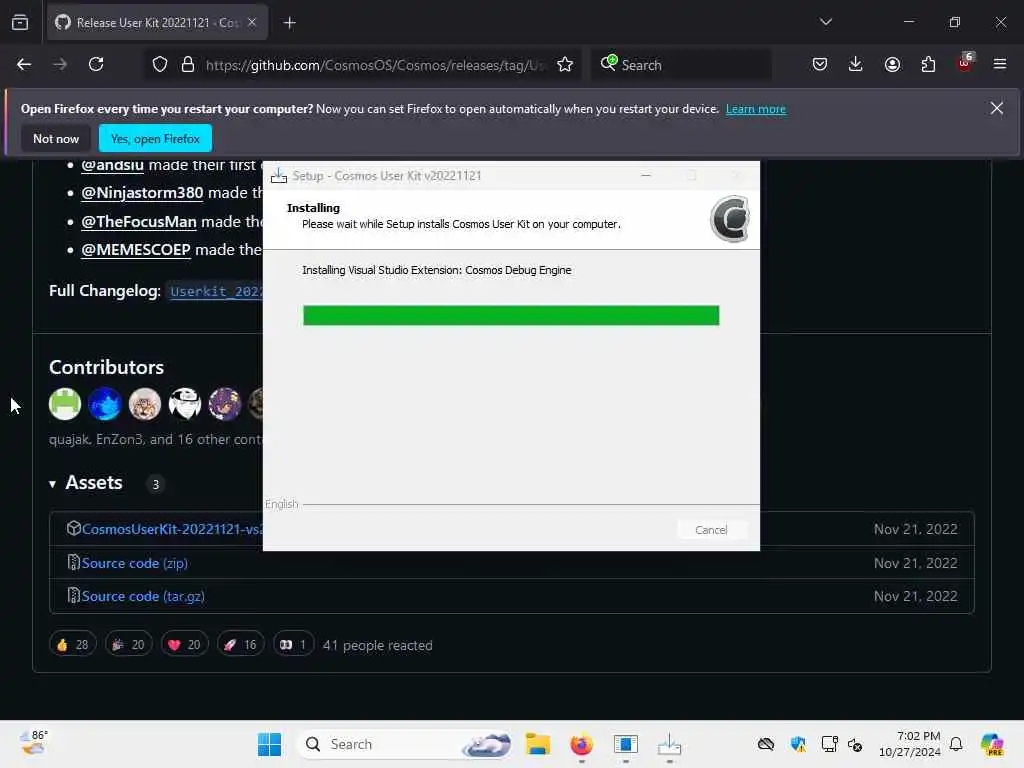Click the cat third contributor avatar
Screen dimensions: 1024x768
pos(144,404)
